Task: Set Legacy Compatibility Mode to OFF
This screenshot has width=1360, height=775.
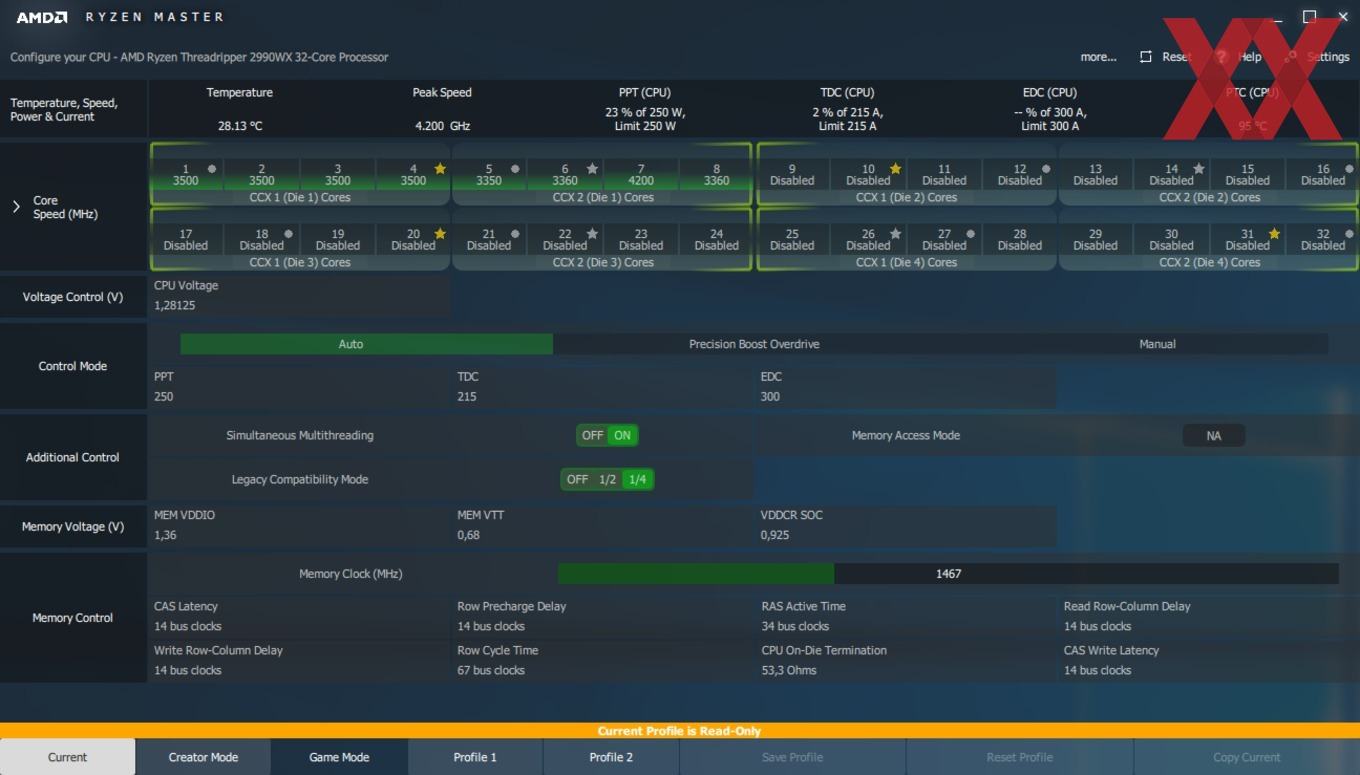Action: (x=577, y=479)
